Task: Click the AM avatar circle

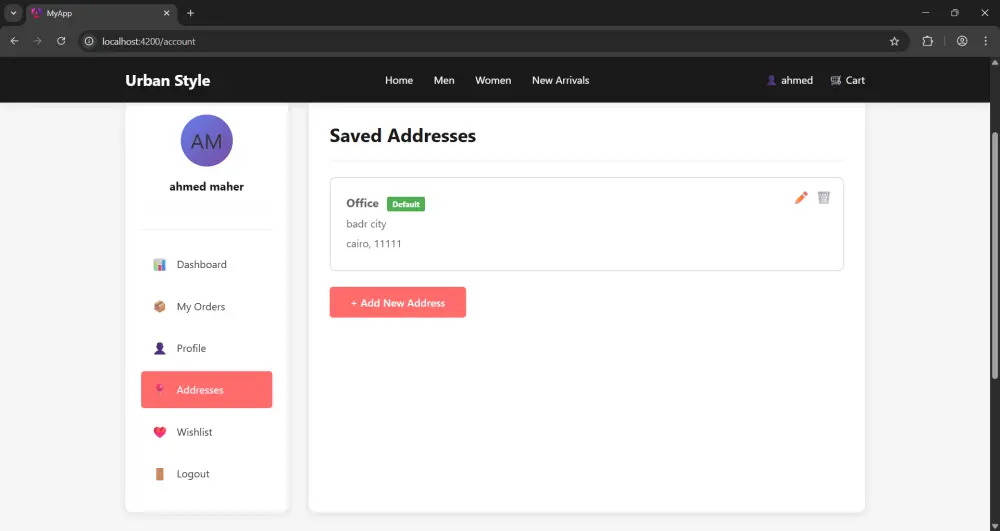Action: point(207,141)
